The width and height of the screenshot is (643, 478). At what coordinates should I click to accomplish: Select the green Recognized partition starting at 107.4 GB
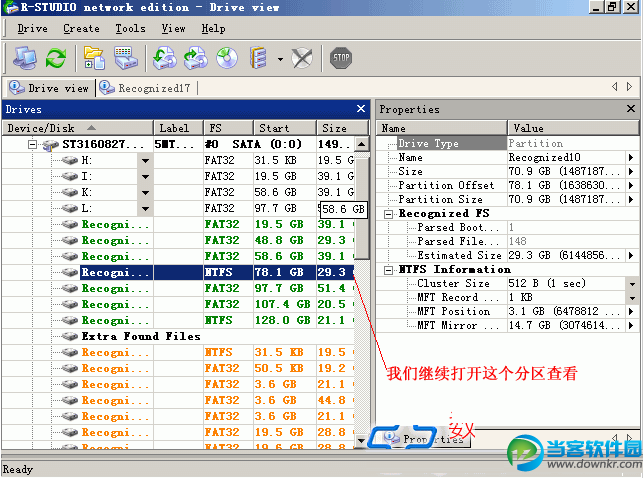tap(178, 305)
